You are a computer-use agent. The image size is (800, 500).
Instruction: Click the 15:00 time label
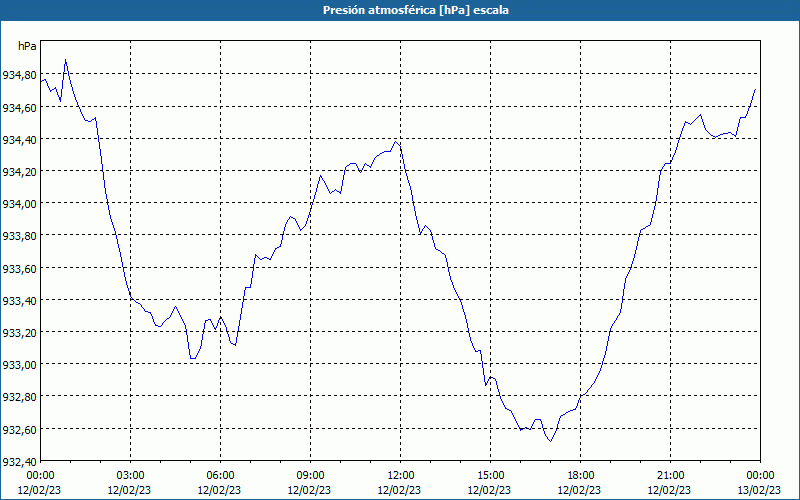490,476
